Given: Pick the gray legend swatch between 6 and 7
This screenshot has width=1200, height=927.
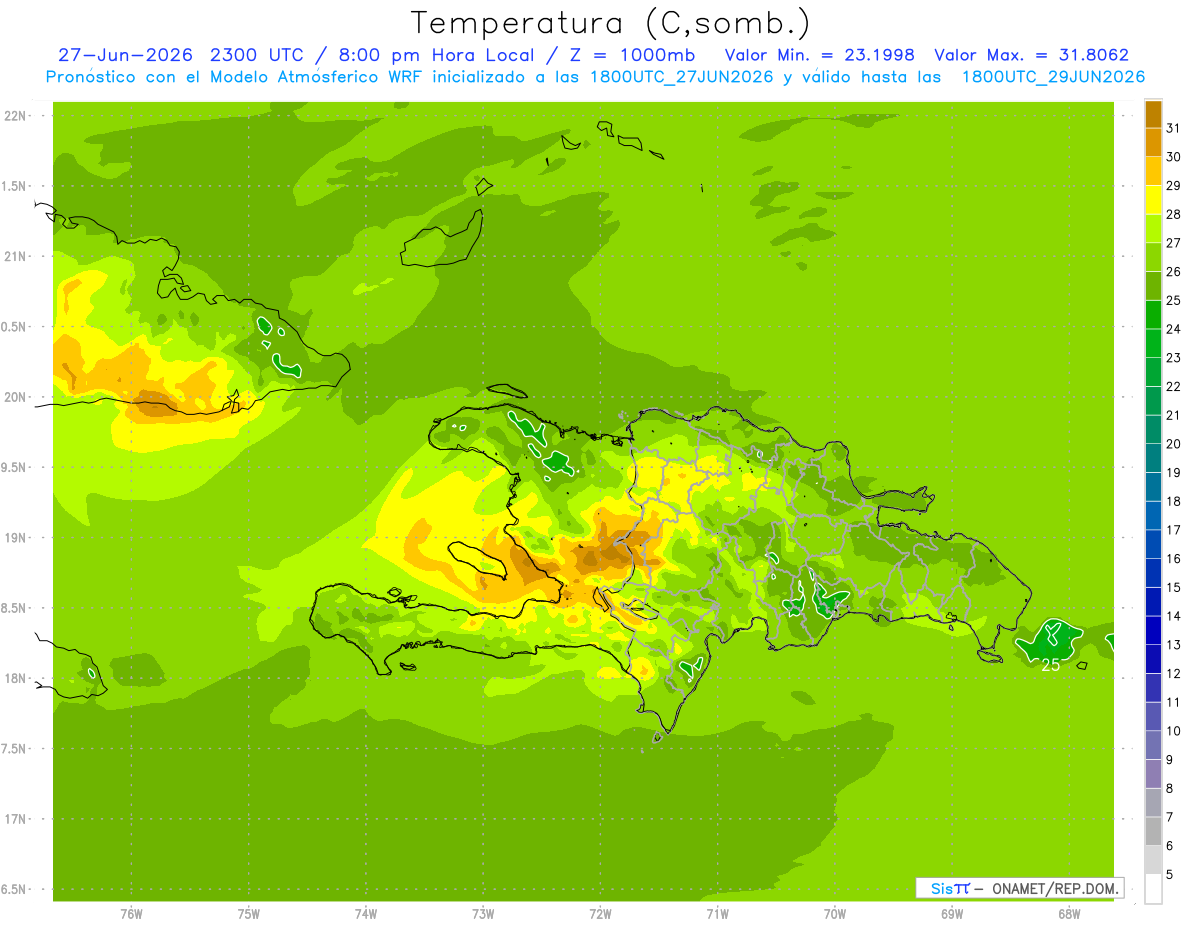Looking at the screenshot, I should [1153, 832].
